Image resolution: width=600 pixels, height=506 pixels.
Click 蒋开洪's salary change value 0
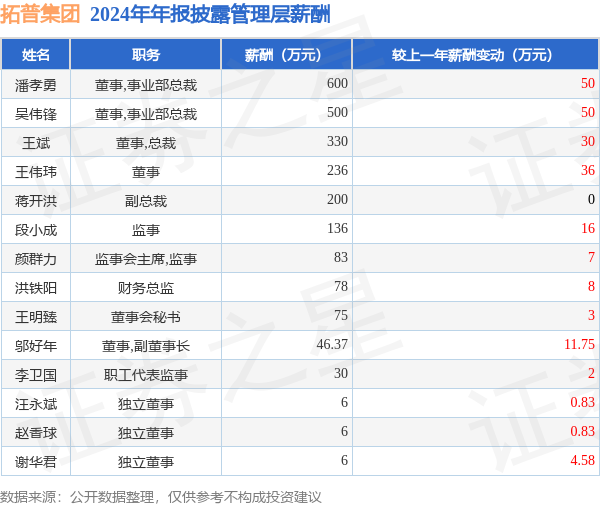point(591,199)
